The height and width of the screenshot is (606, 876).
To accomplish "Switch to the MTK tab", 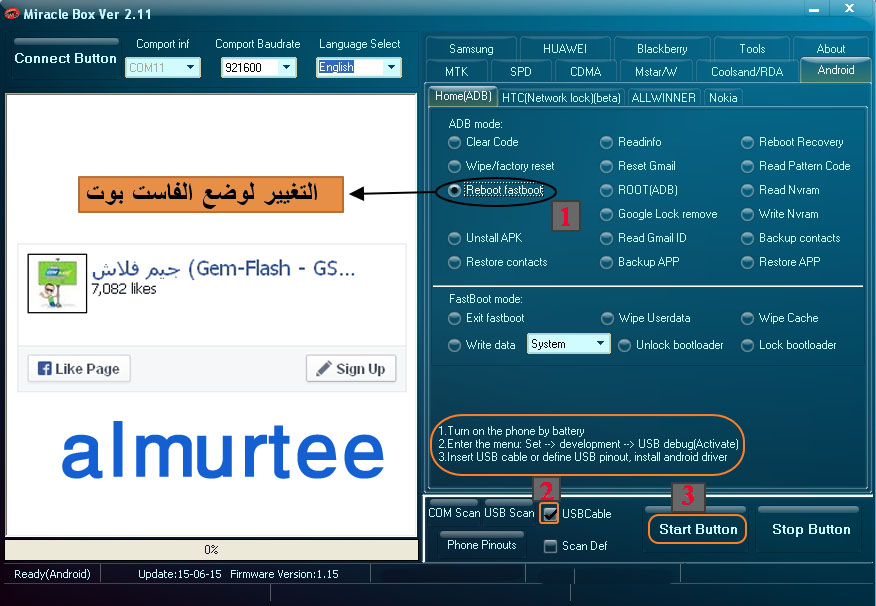I will (456, 72).
